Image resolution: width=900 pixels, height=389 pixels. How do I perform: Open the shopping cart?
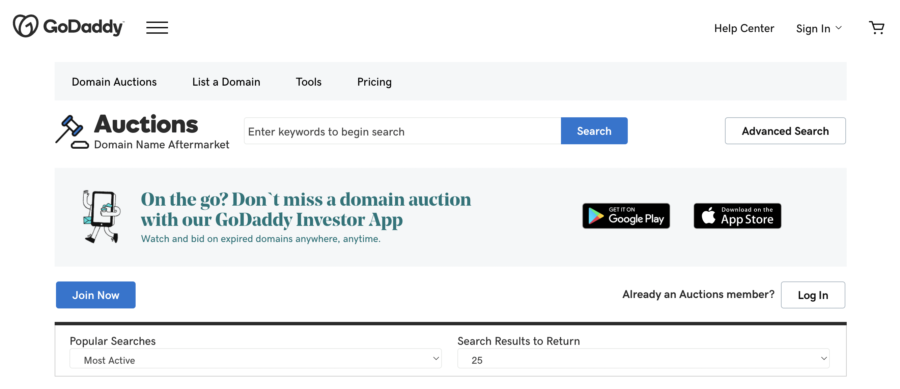point(876,28)
